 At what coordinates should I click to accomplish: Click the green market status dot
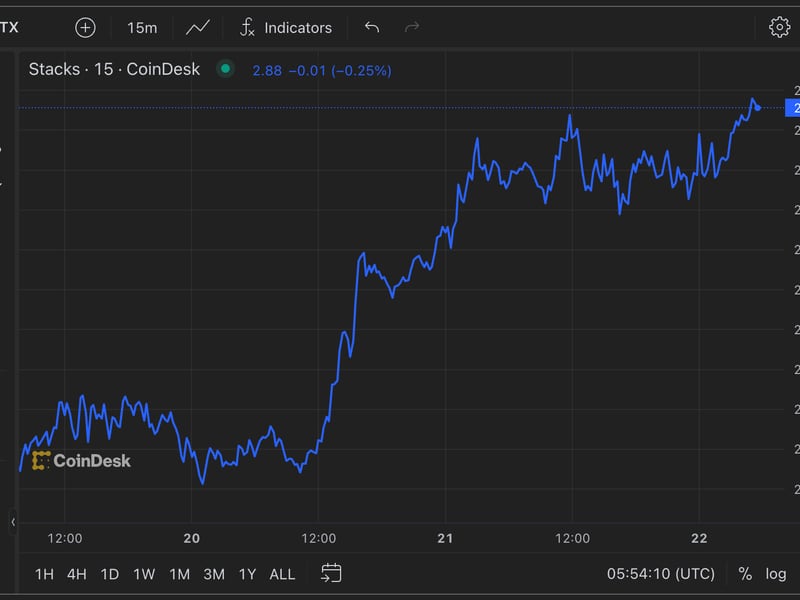tap(225, 69)
